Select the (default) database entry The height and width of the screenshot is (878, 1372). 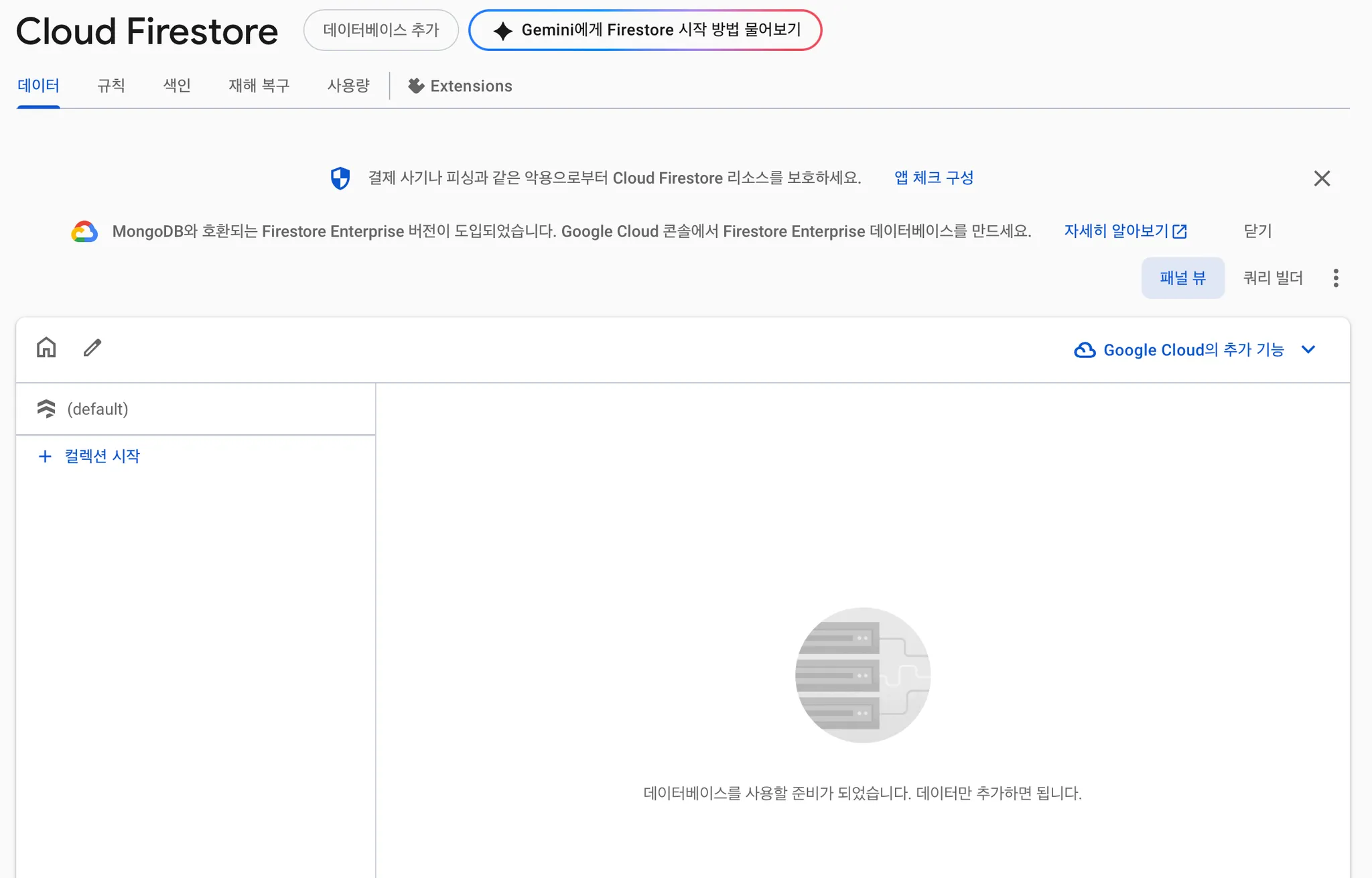coord(98,409)
